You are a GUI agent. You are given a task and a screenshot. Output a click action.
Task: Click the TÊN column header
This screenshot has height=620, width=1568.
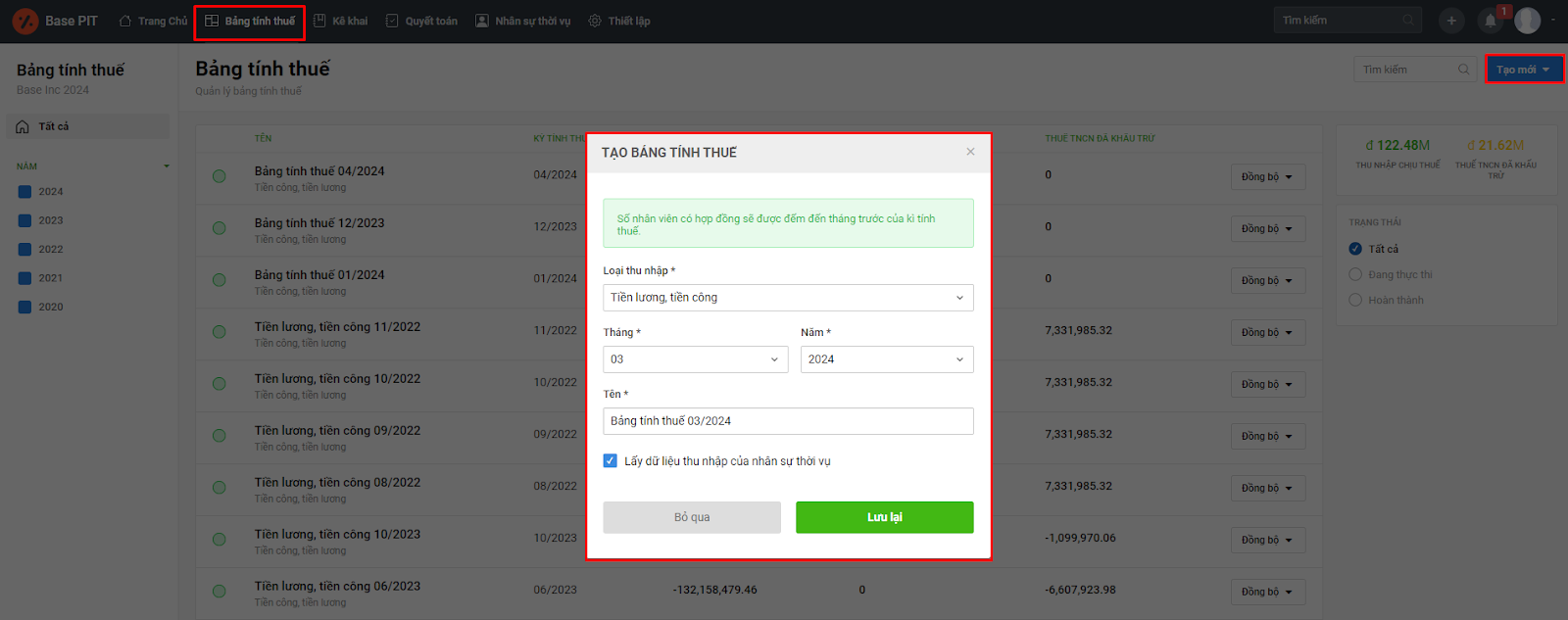[264, 138]
